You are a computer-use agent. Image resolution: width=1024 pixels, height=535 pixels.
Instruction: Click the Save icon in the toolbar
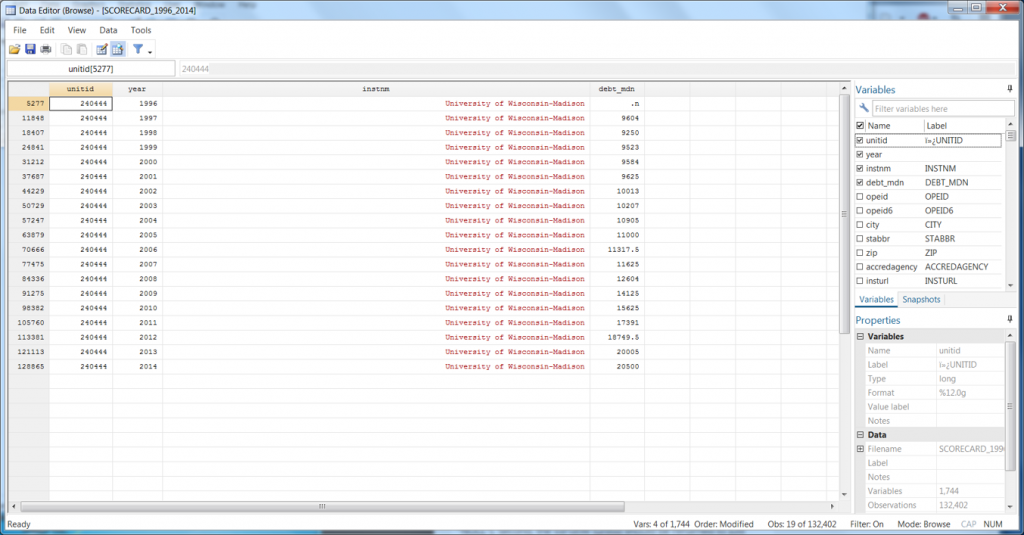[30, 49]
